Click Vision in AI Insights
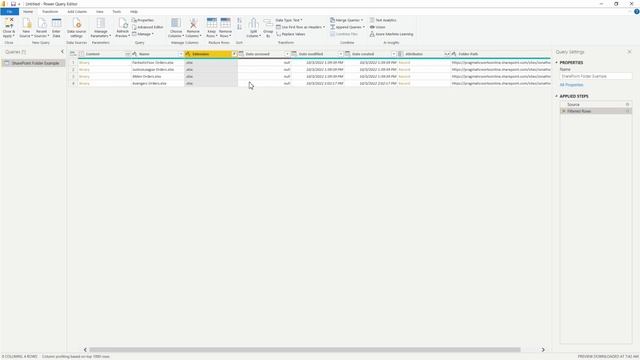The height and width of the screenshot is (360, 640). pos(378,27)
